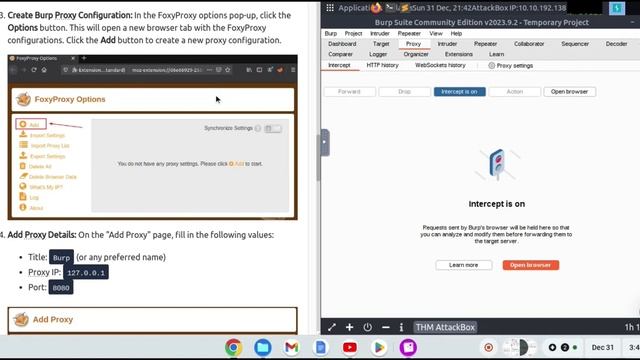Open Google Chrome from the shelf

(233, 347)
